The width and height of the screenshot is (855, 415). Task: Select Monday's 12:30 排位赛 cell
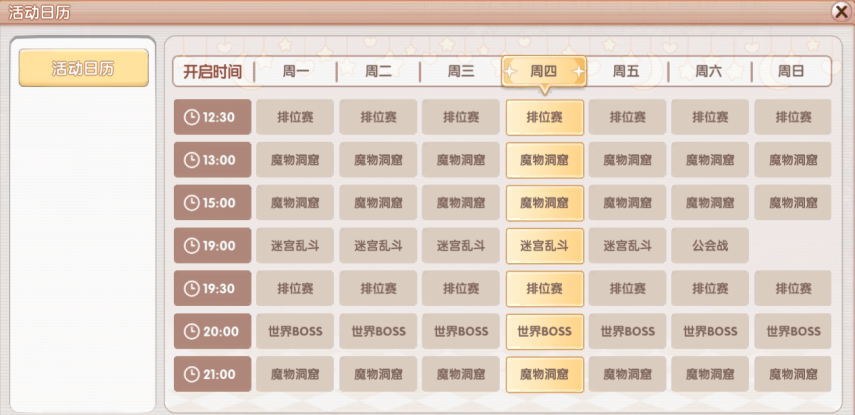click(295, 117)
